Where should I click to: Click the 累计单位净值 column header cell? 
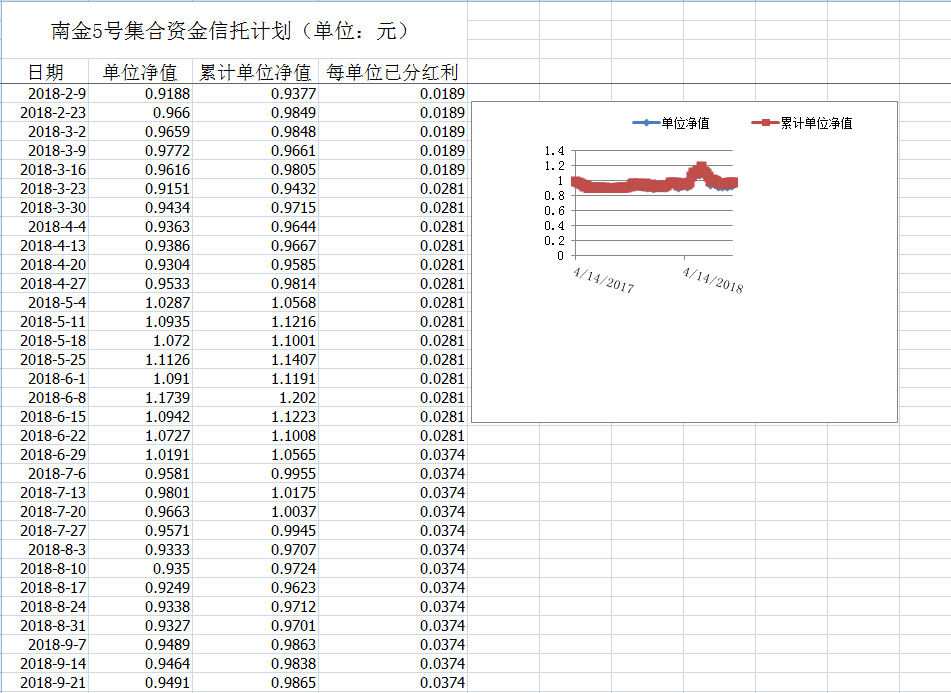click(255, 72)
